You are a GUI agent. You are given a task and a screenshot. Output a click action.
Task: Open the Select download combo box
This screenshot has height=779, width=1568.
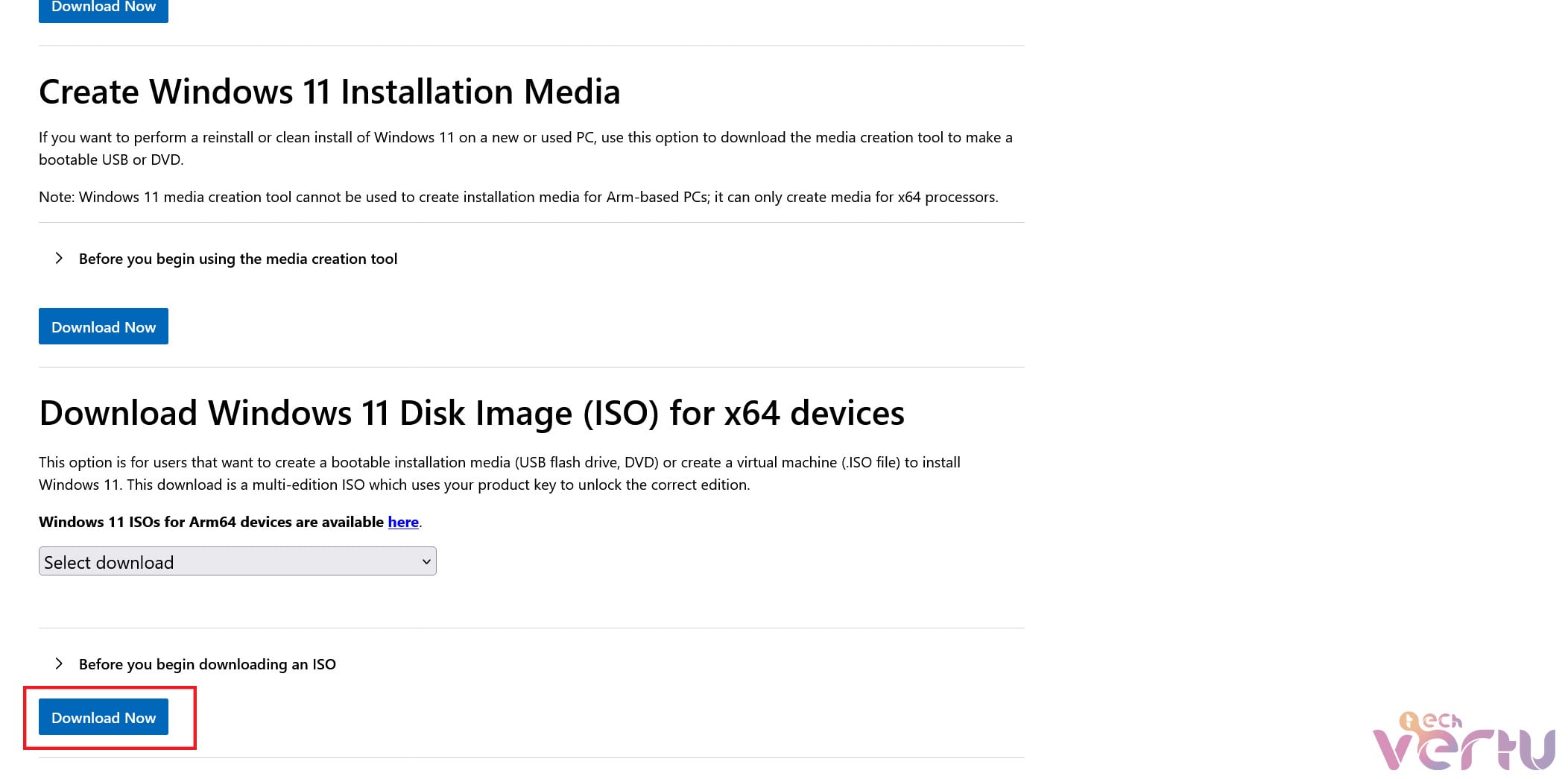(x=237, y=561)
